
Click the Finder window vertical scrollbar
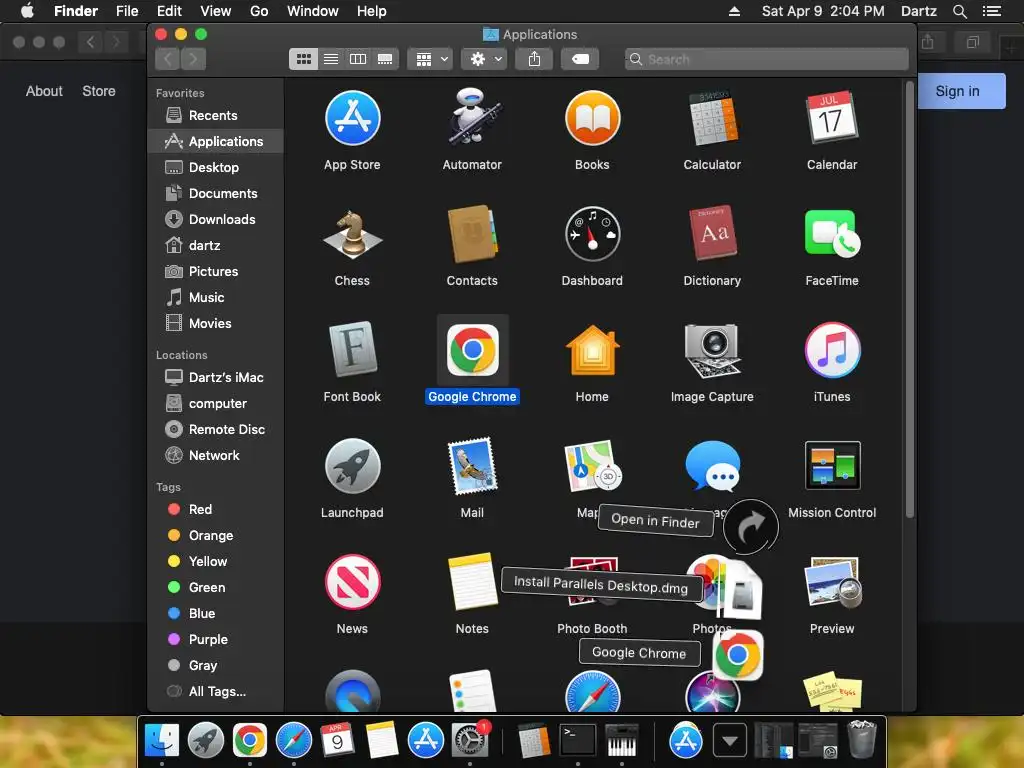coord(909,300)
